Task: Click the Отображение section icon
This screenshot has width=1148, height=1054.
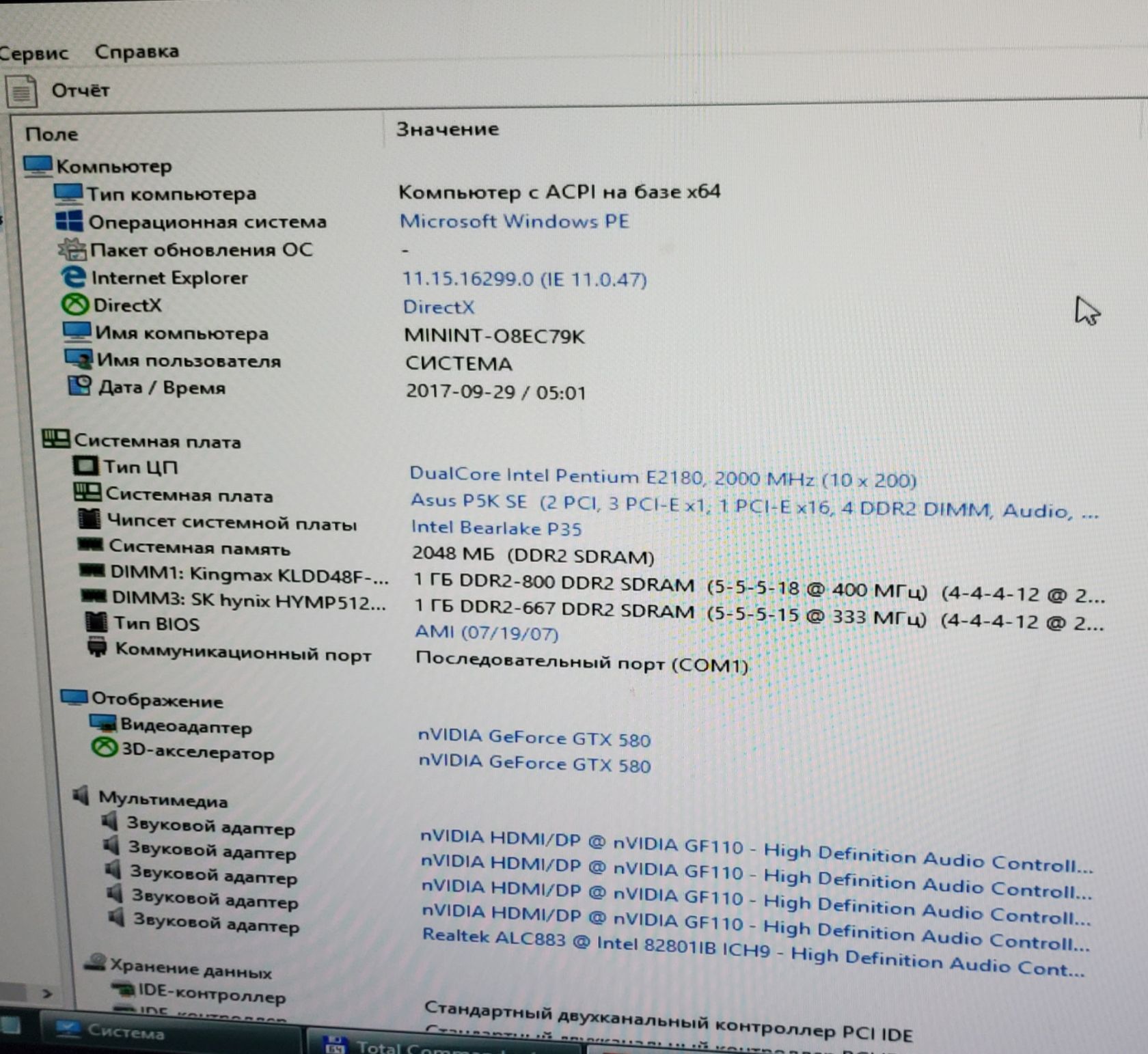Action: click(74, 698)
